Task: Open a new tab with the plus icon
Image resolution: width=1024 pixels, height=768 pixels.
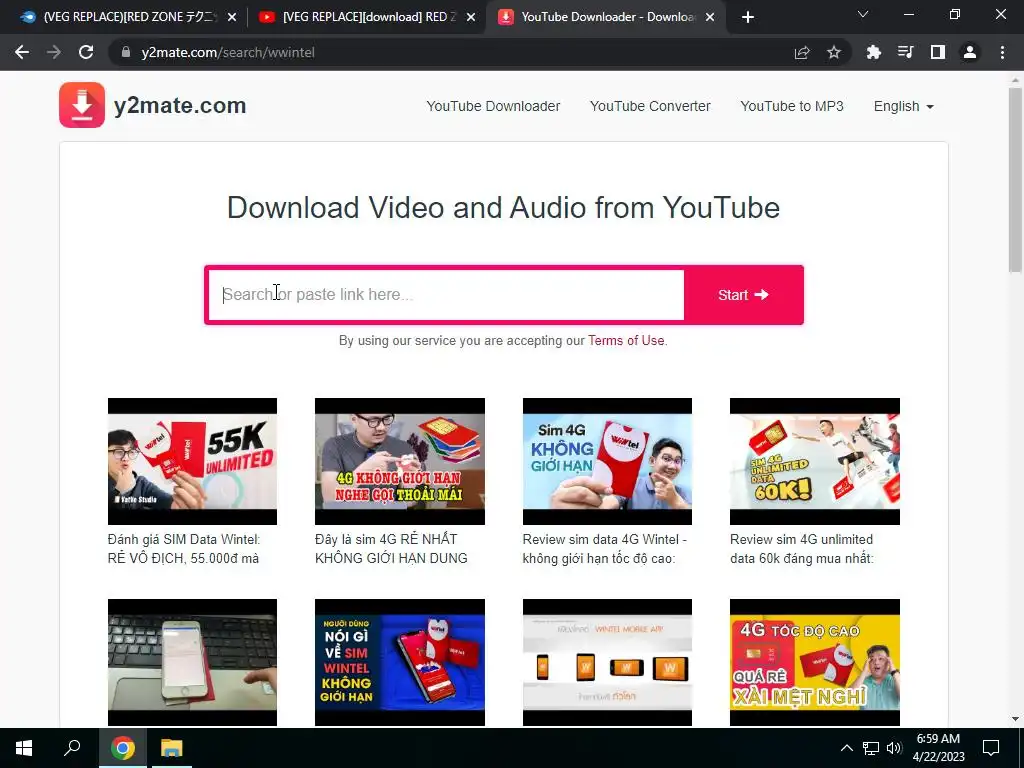Action: [748, 17]
